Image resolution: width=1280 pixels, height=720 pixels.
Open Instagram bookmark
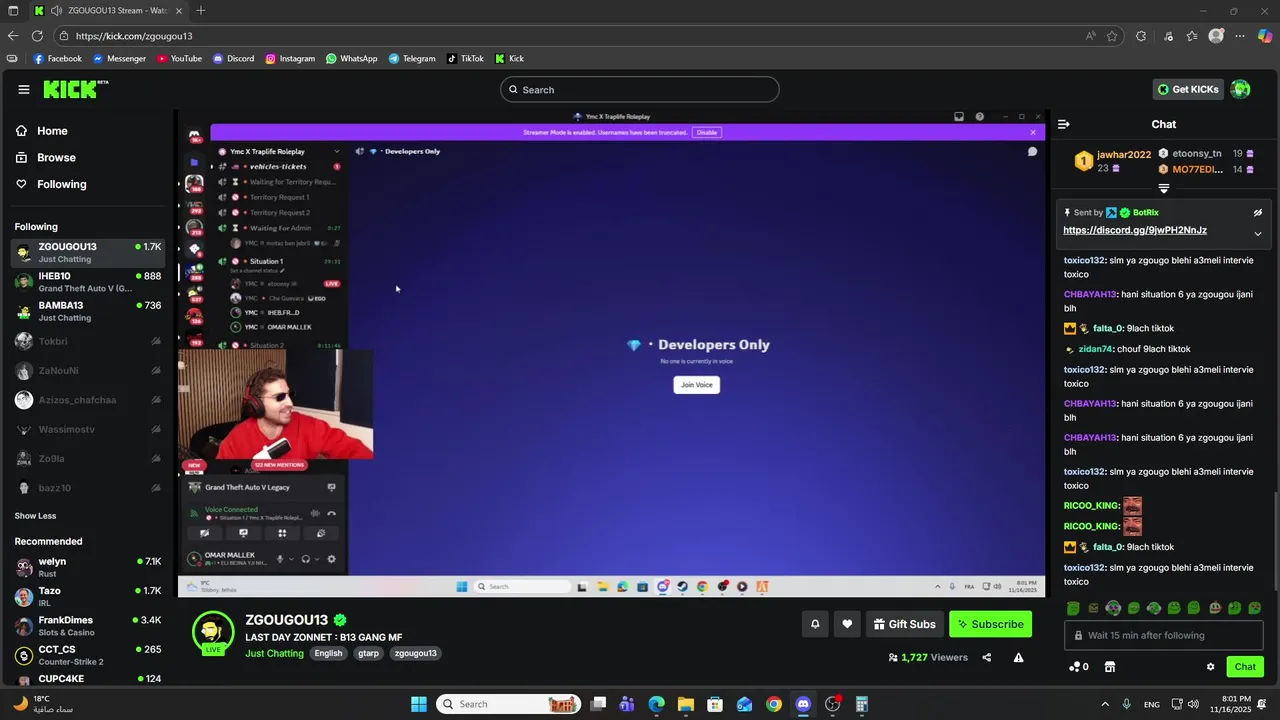(290, 59)
